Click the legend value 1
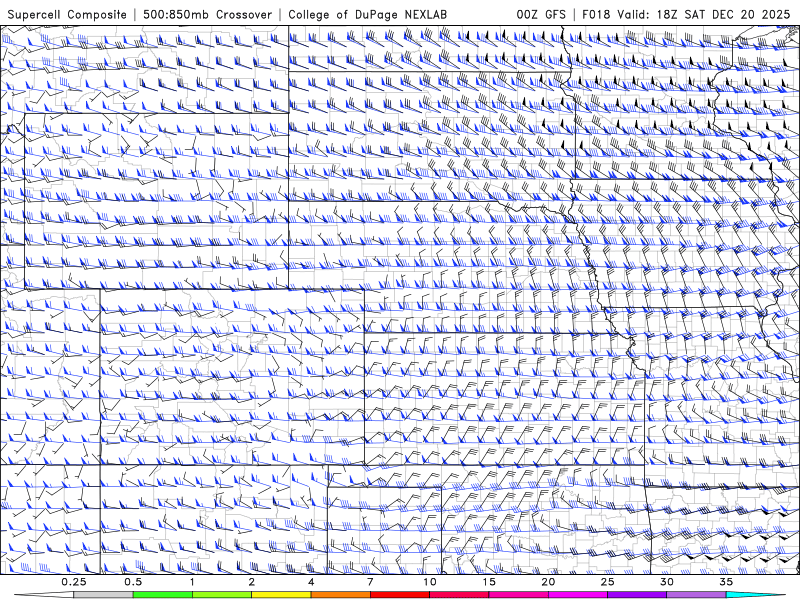The width and height of the screenshot is (800, 600). (x=192, y=582)
